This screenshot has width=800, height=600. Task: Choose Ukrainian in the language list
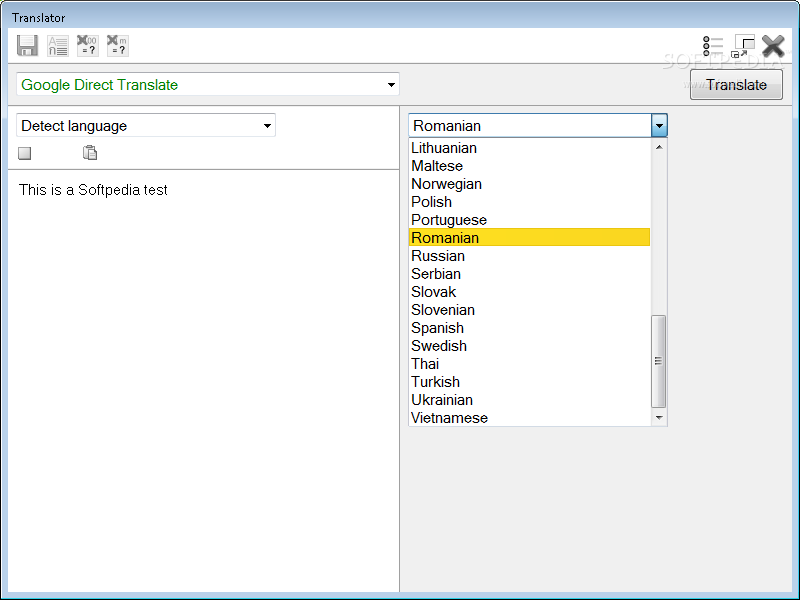coord(530,399)
